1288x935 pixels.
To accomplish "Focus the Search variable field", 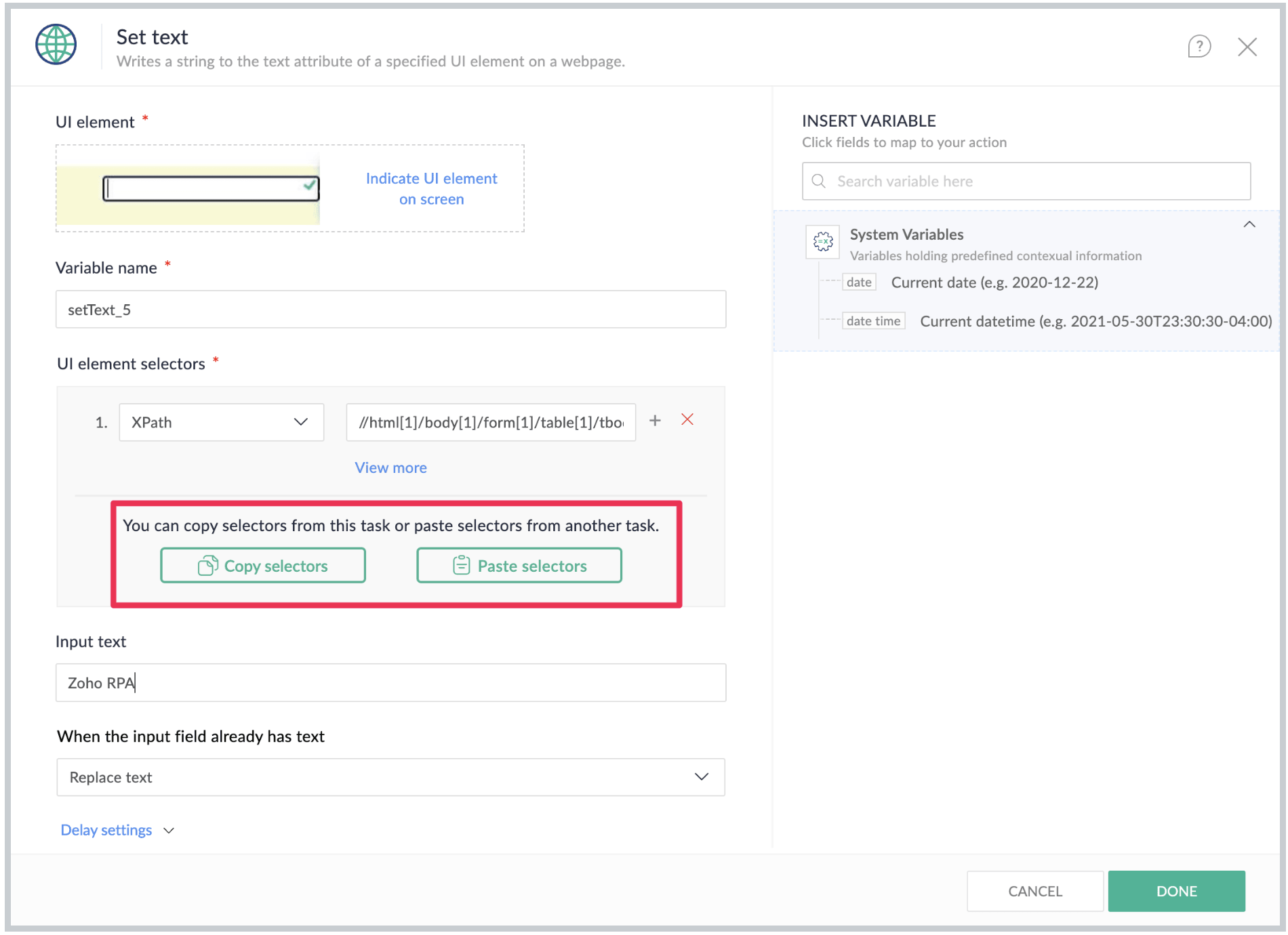I will [x=1026, y=181].
